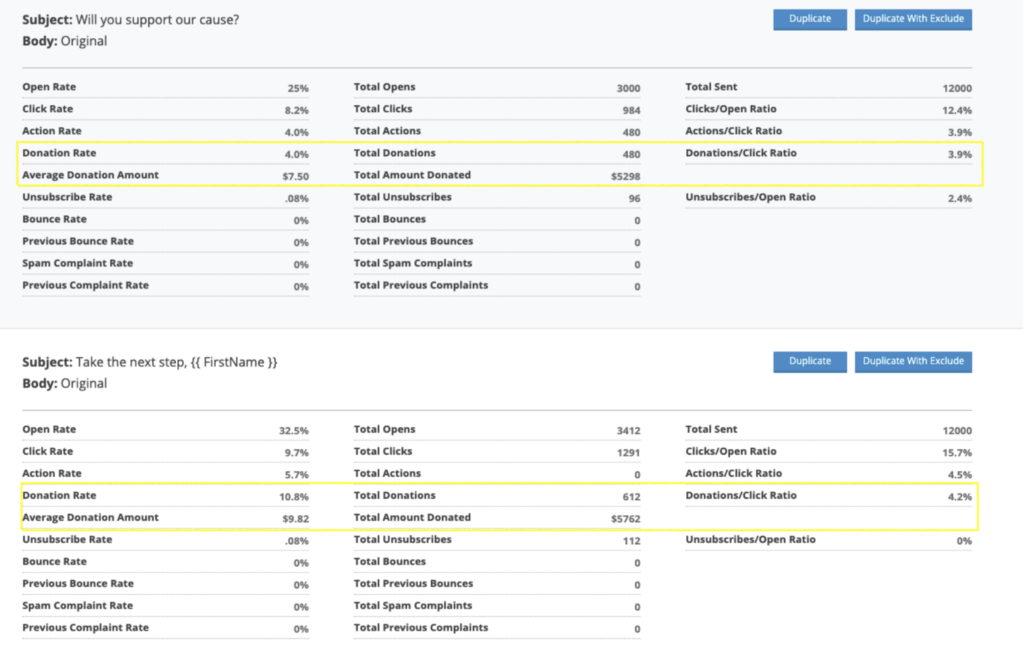Click Duplicate for the second email variant
The image size is (1024, 663).
click(809, 361)
